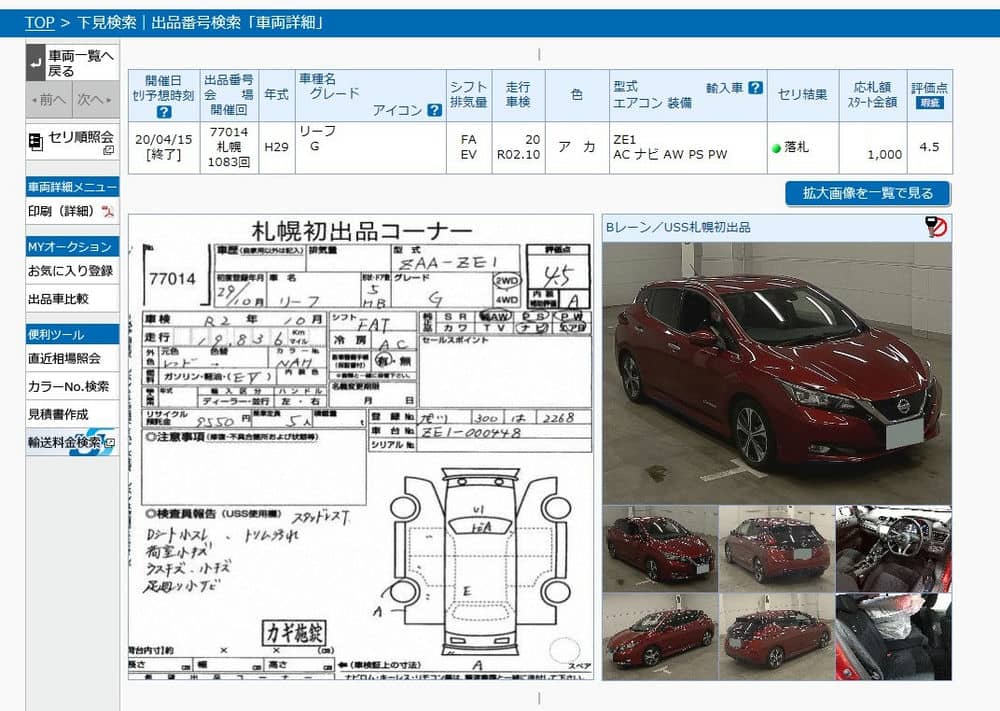This screenshot has width=1000, height=711.
Task: Click the no-key icon in photo header
Action: coord(935,226)
